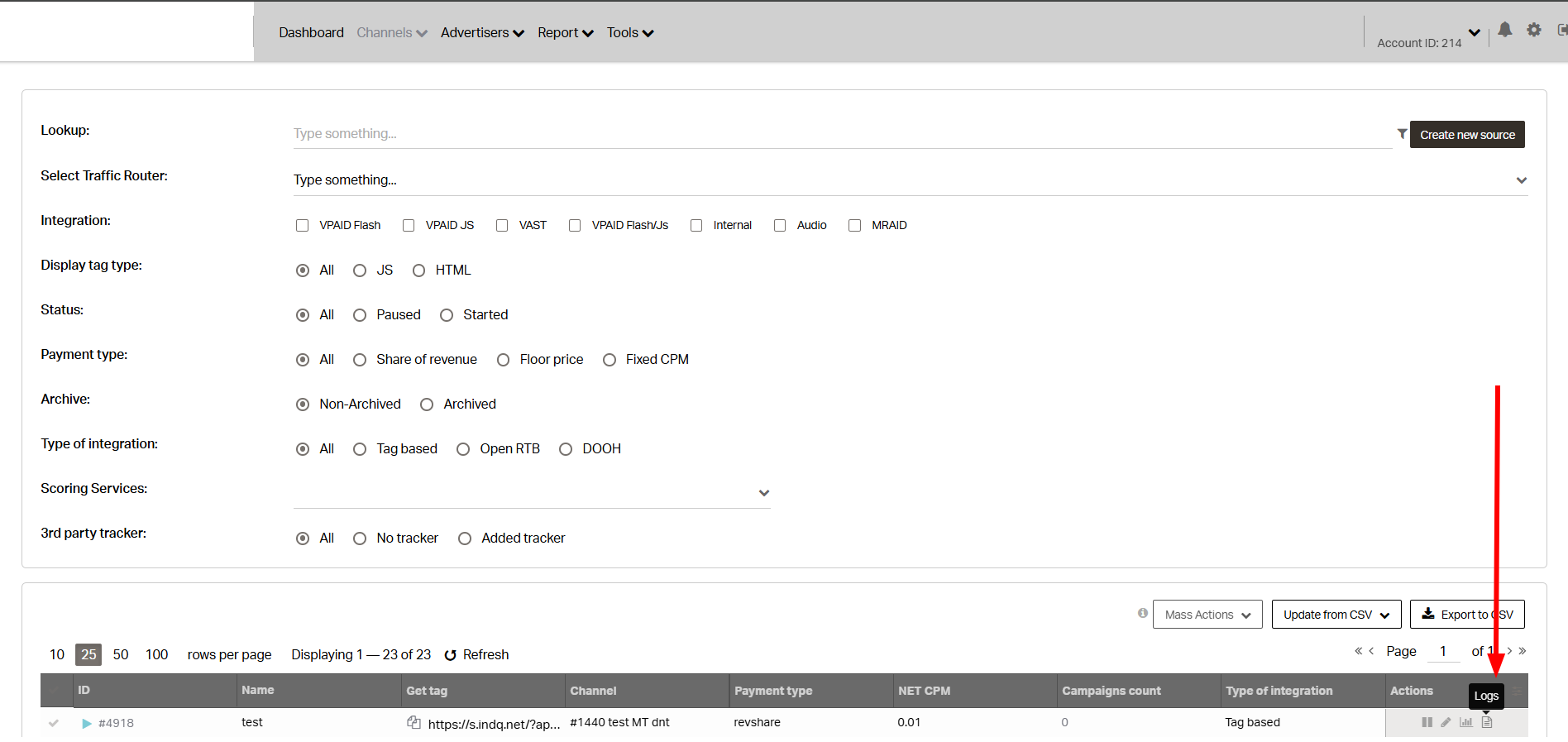Open the Advertisers menu

[x=482, y=33]
